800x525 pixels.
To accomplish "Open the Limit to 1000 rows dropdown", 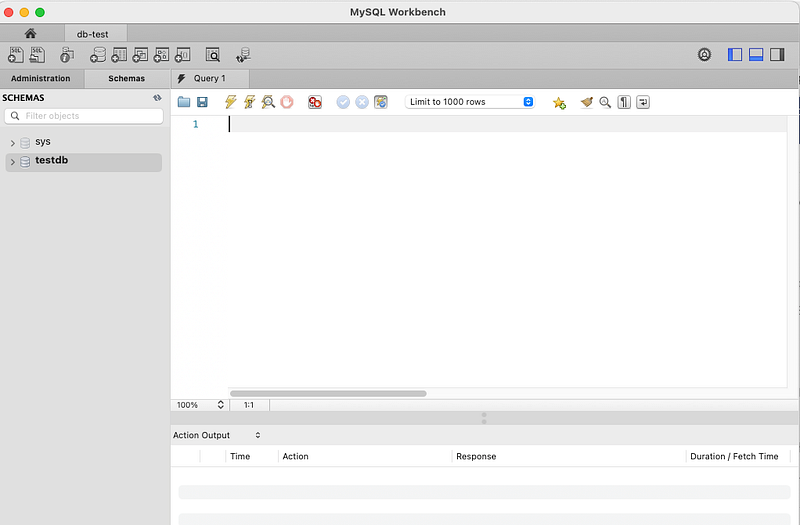I will [469, 102].
